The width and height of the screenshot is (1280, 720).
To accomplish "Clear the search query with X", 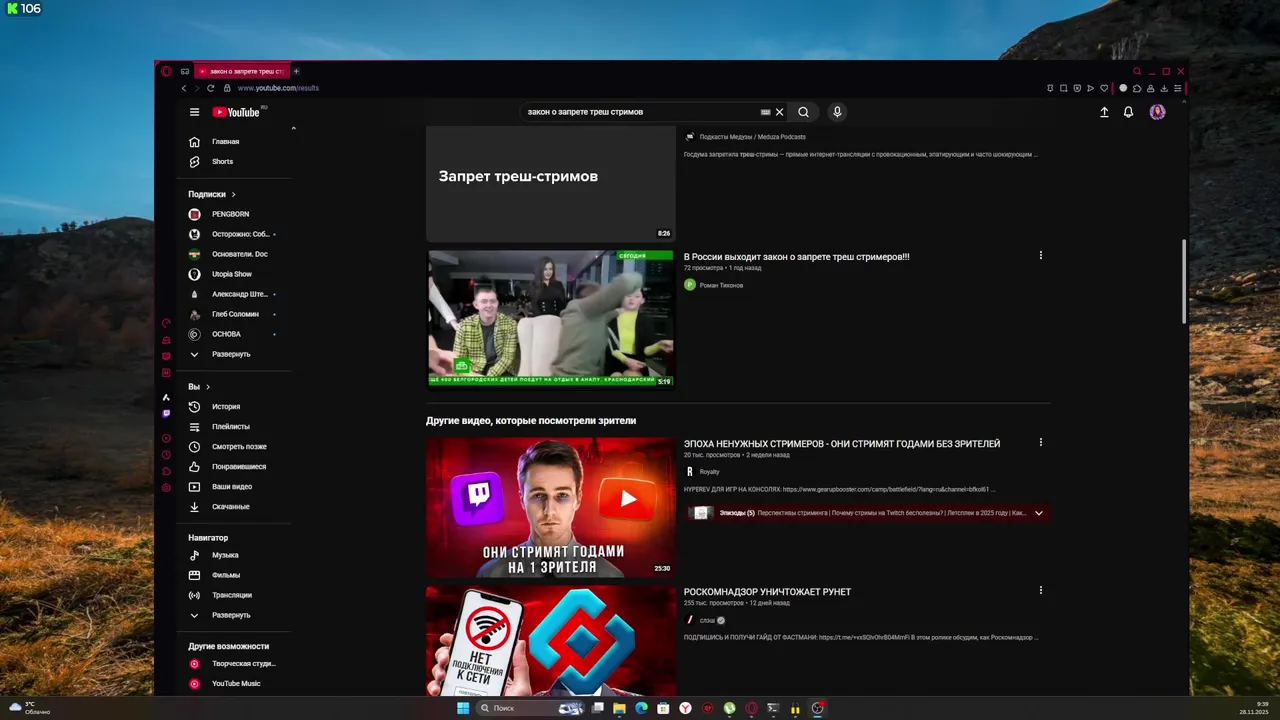I will tap(780, 112).
